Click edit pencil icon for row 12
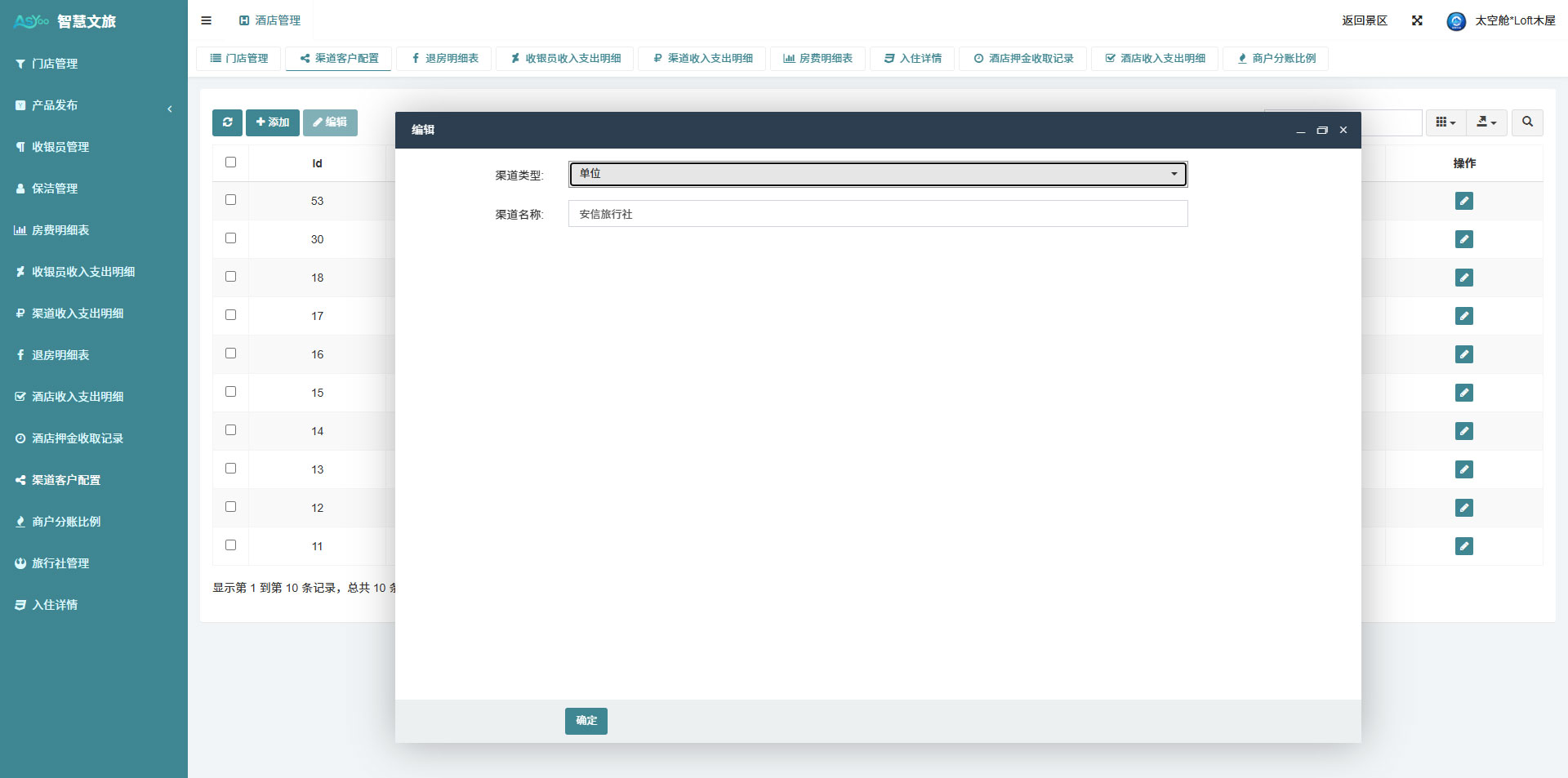Image resolution: width=1568 pixels, height=778 pixels. pos(1464,508)
